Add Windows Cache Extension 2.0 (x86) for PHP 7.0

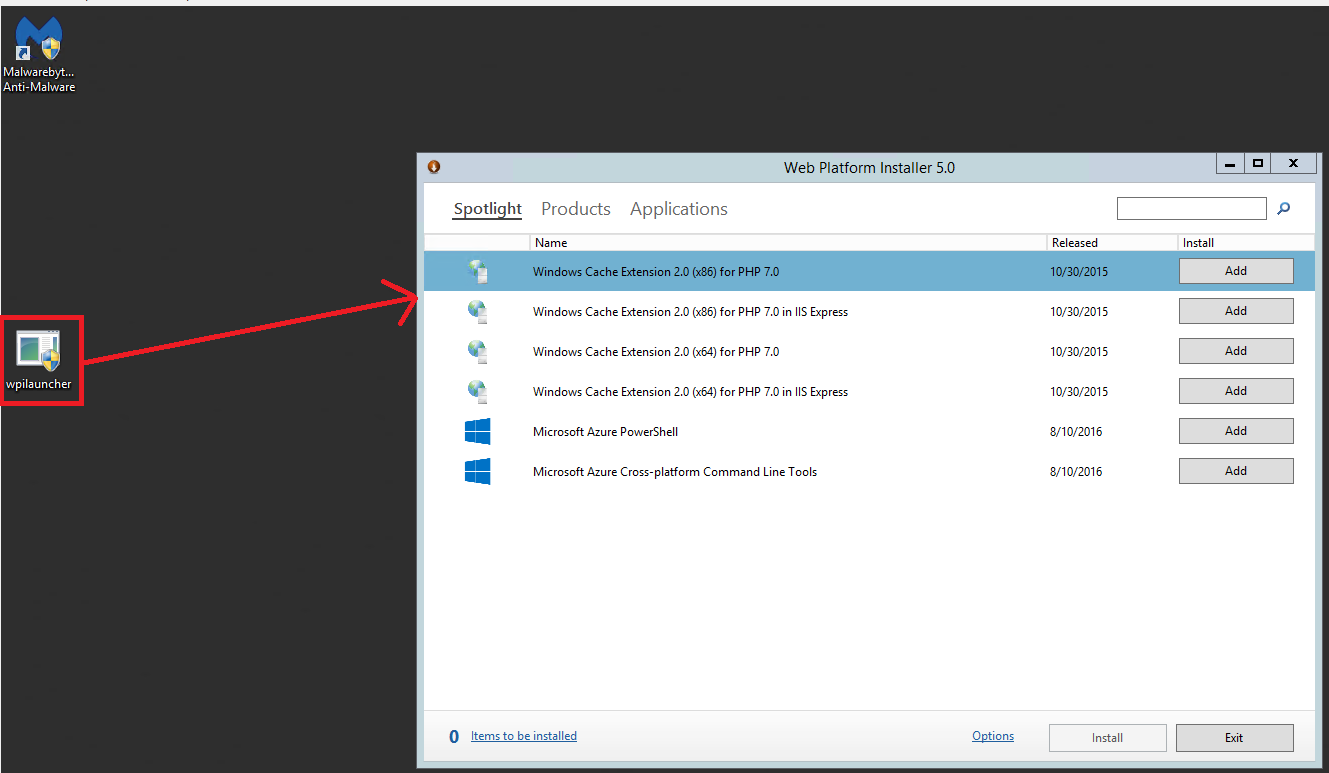(x=1236, y=271)
